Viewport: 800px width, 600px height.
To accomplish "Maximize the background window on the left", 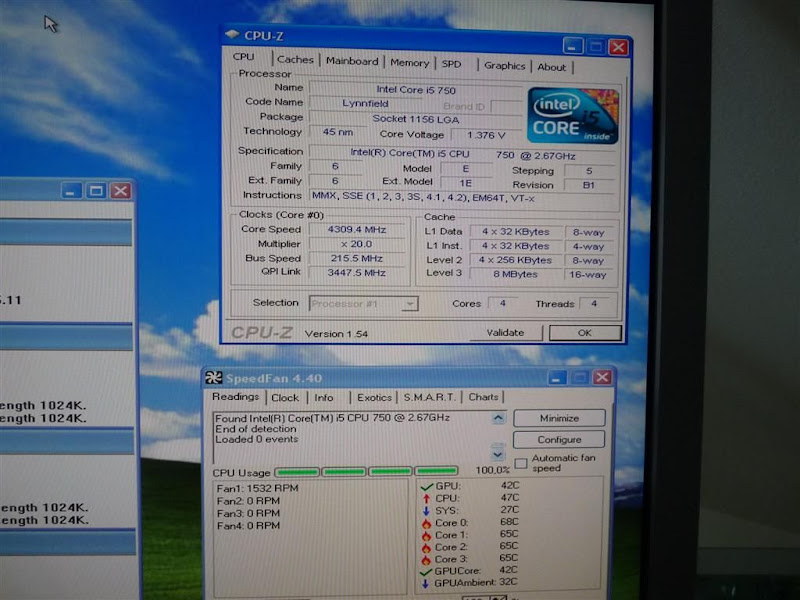I will [x=95, y=191].
